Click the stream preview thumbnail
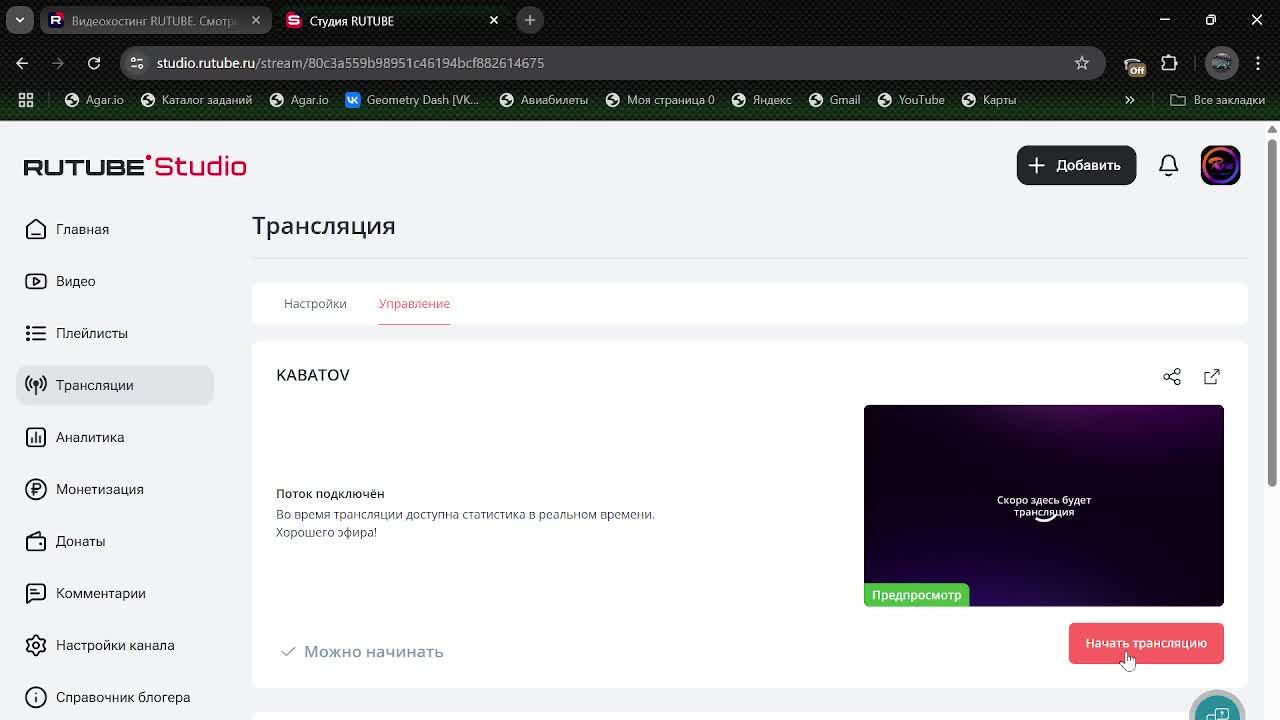This screenshot has height=720, width=1280. coord(1044,505)
